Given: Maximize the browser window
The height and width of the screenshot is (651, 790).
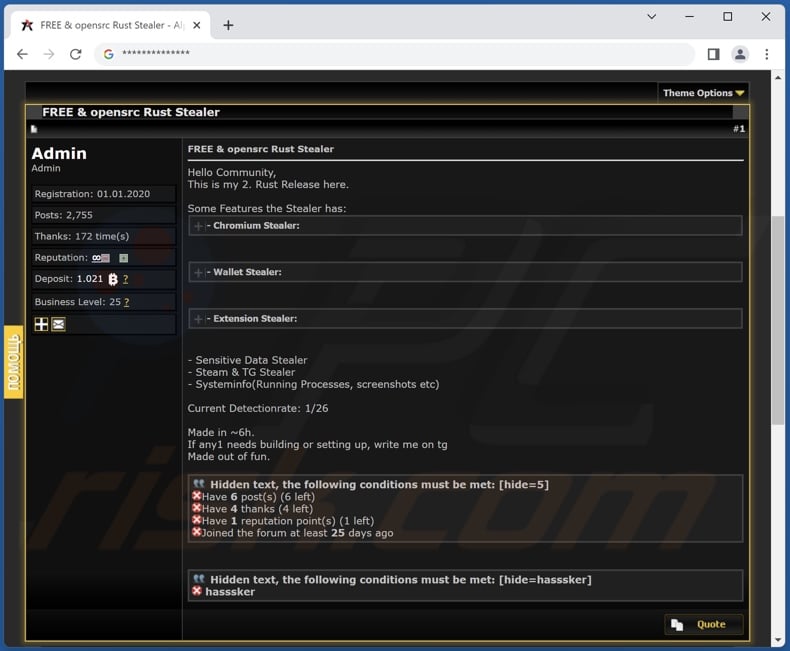Looking at the screenshot, I should (x=728, y=17).
